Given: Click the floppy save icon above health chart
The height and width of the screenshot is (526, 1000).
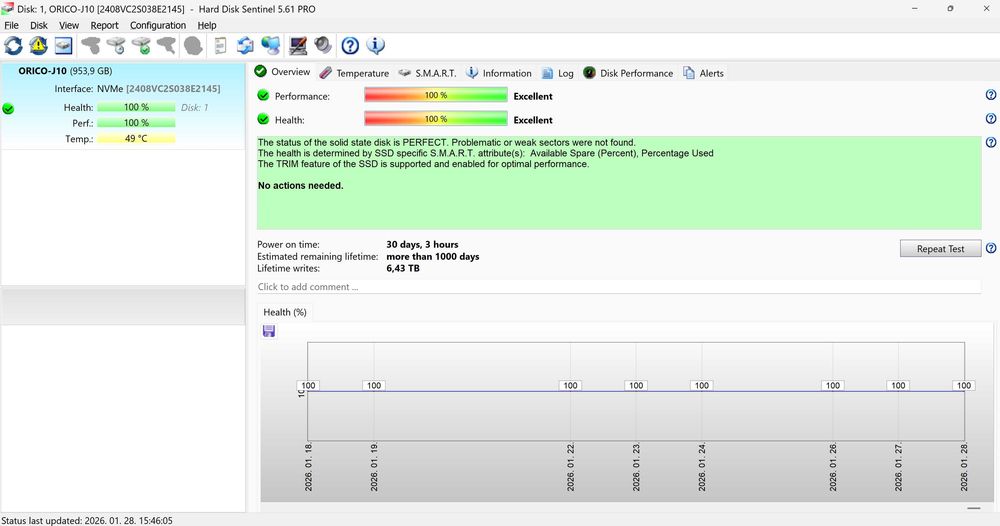Looking at the screenshot, I should tap(269, 331).
